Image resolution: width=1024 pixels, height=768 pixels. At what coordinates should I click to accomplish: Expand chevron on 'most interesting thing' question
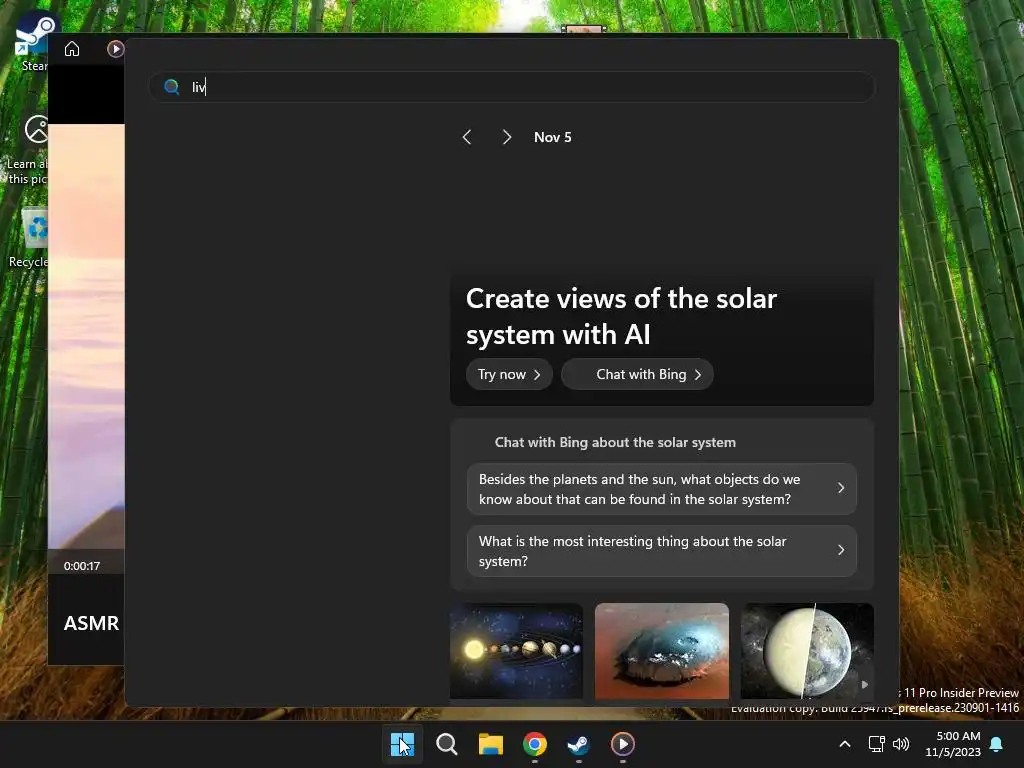[x=841, y=550]
